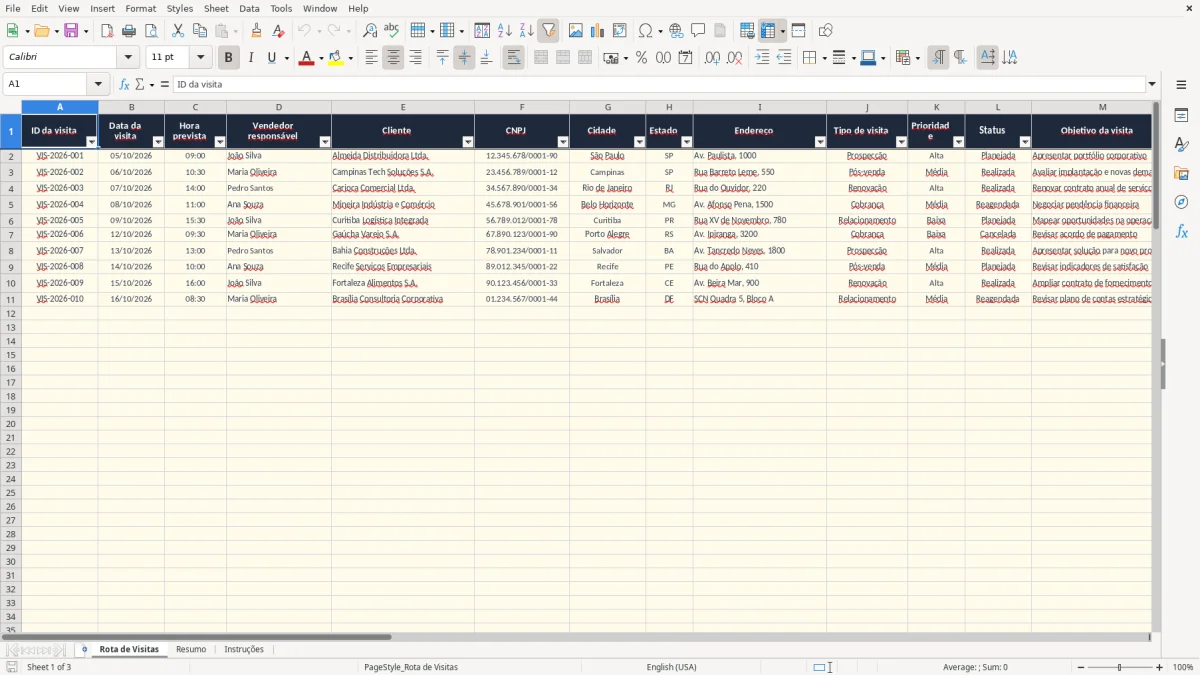Open the Format menu
1200x675 pixels.
point(141,8)
